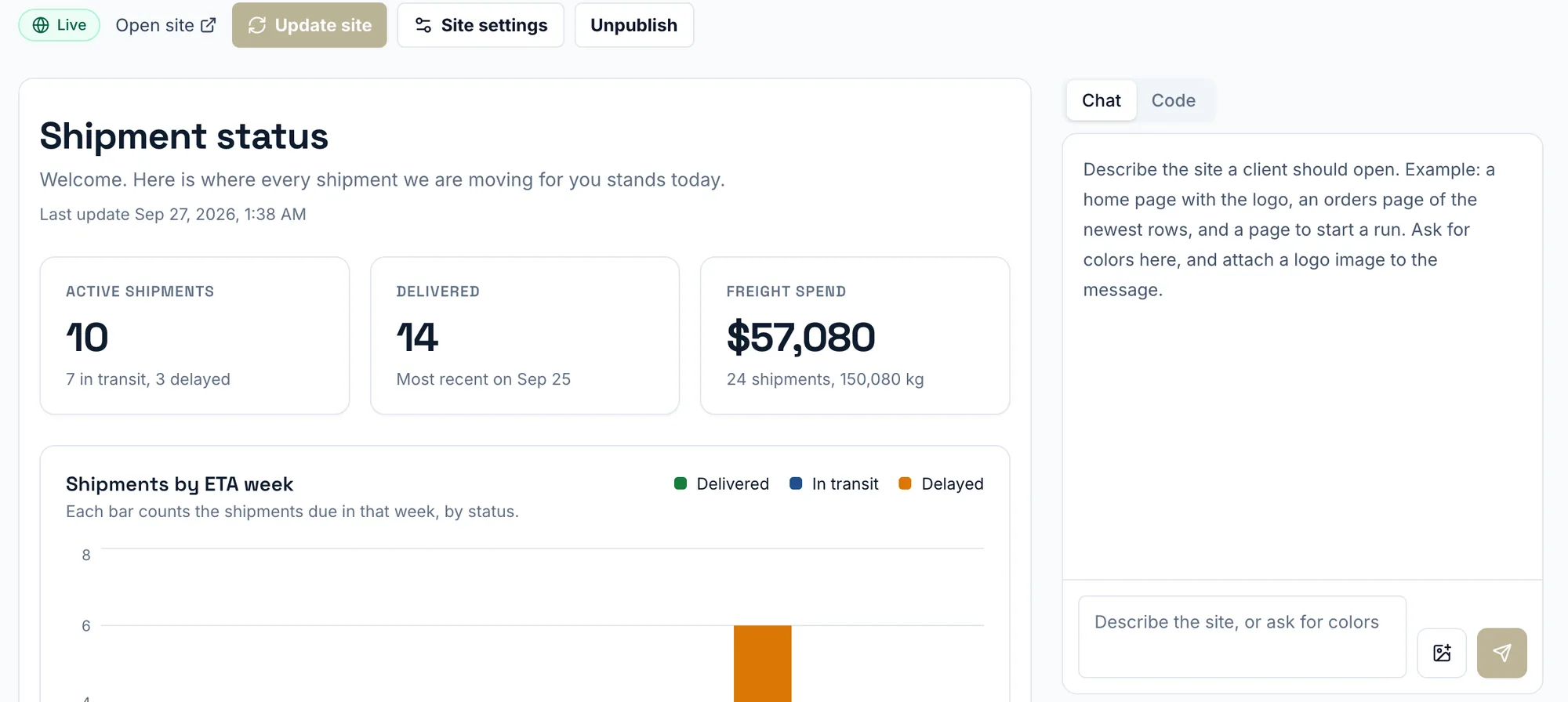Image resolution: width=1568 pixels, height=702 pixels.
Task: Send the chat message with paper-plane button
Action: pyautogui.click(x=1501, y=653)
